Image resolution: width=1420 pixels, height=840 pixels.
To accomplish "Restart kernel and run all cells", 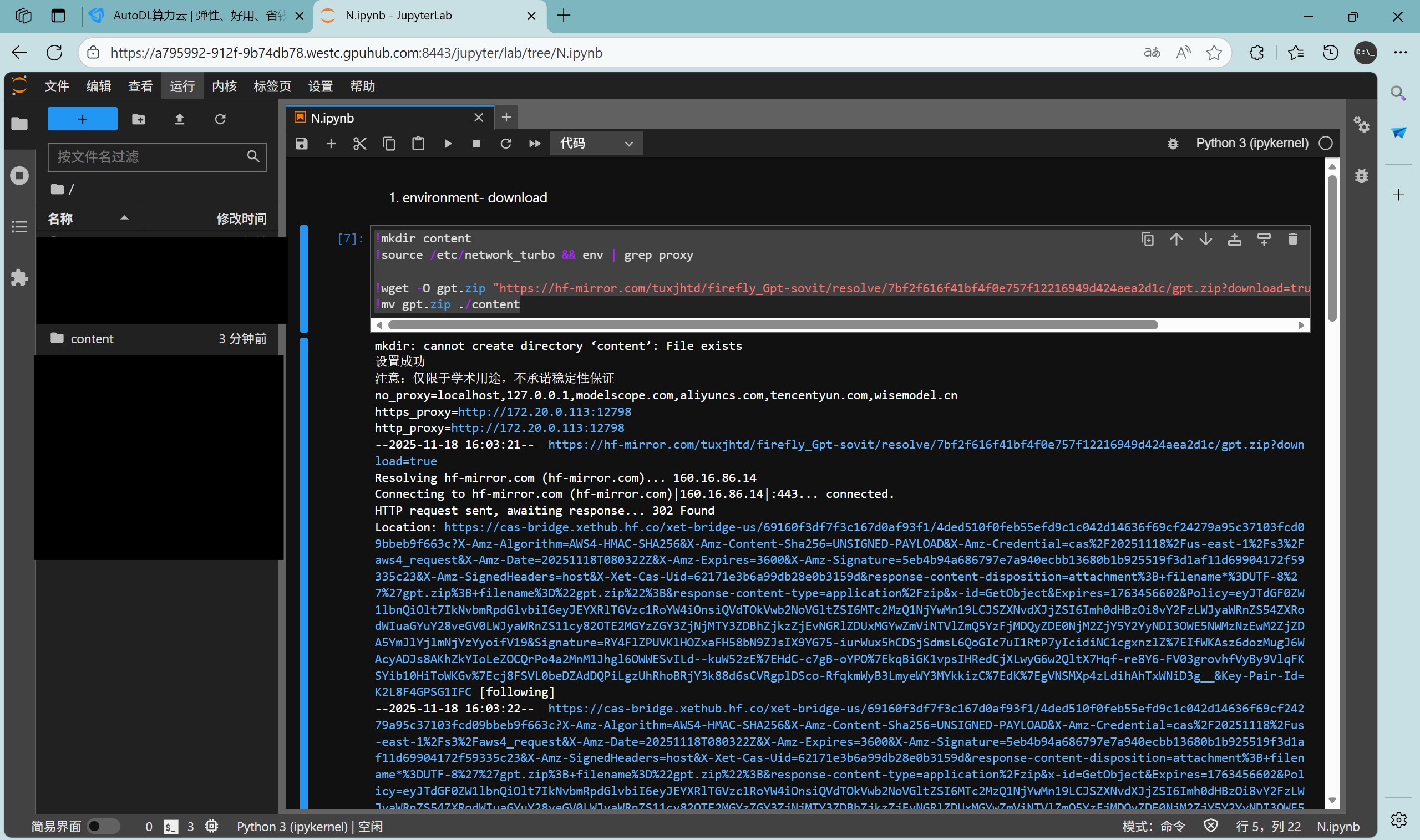I will (x=535, y=144).
